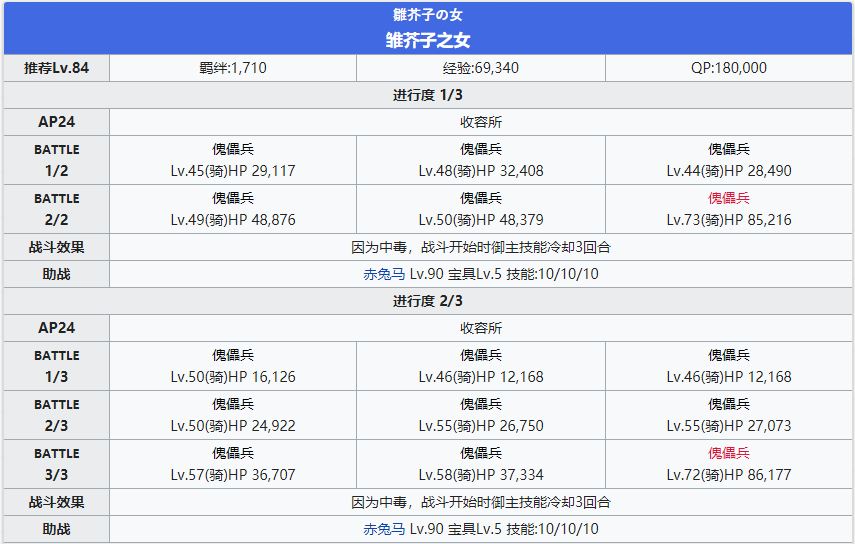Select the Lv.48(骑)HP 32,408 entry

[x=481, y=171]
